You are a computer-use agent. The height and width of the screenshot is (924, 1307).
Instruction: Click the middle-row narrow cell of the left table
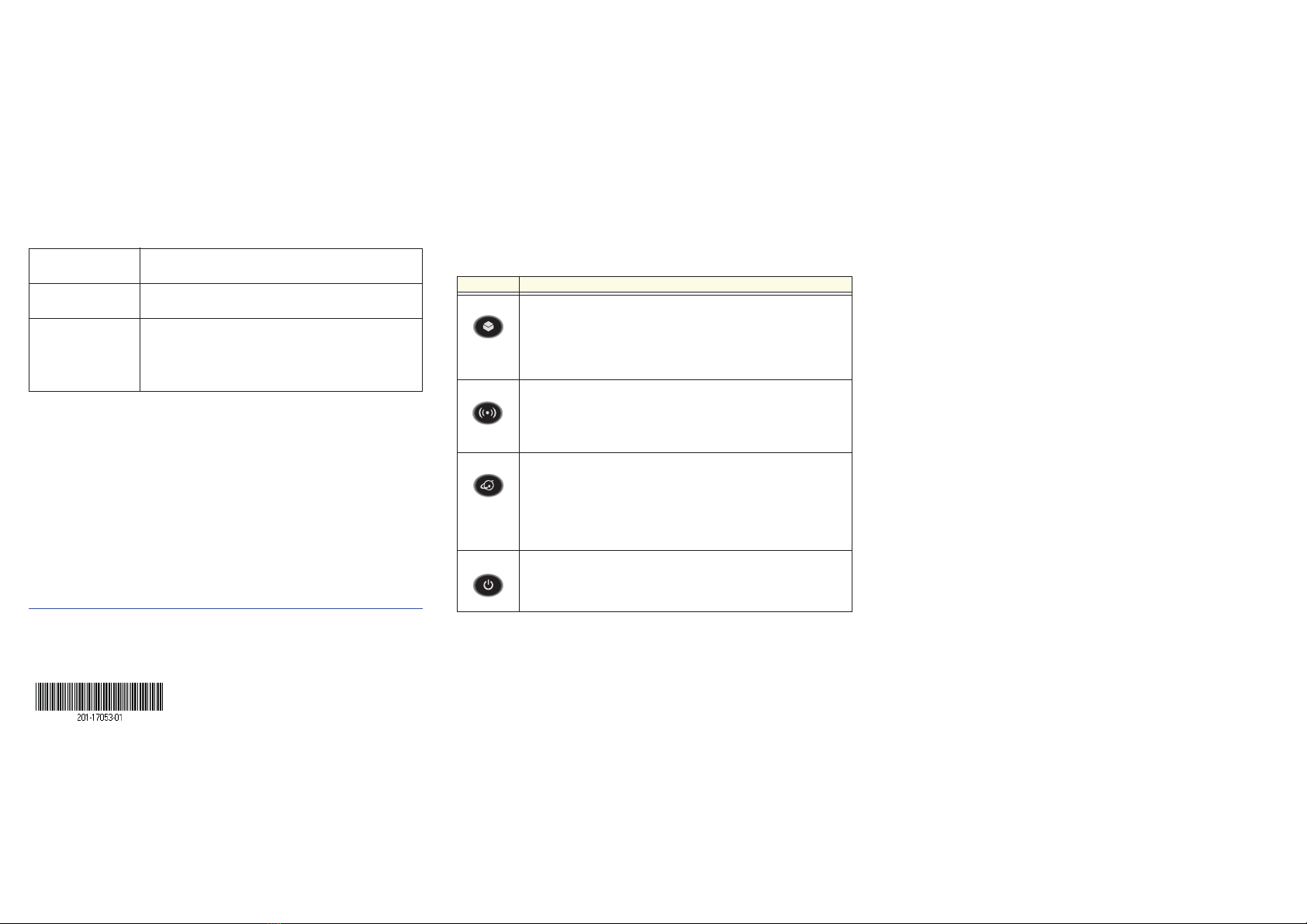pos(85,301)
